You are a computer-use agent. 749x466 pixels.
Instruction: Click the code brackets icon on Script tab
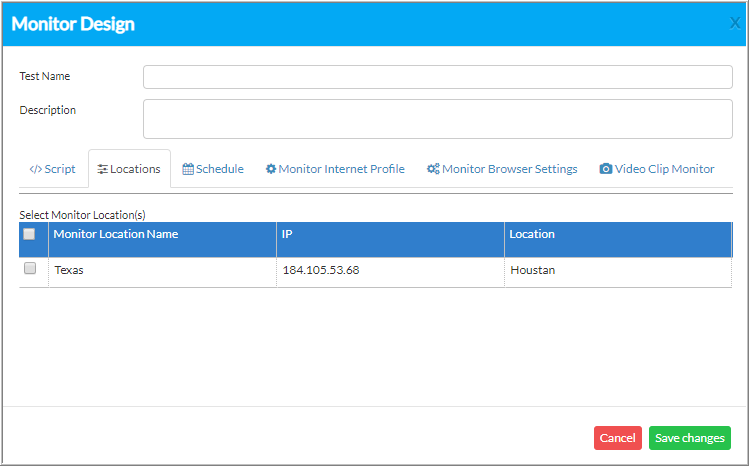point(36,169)
